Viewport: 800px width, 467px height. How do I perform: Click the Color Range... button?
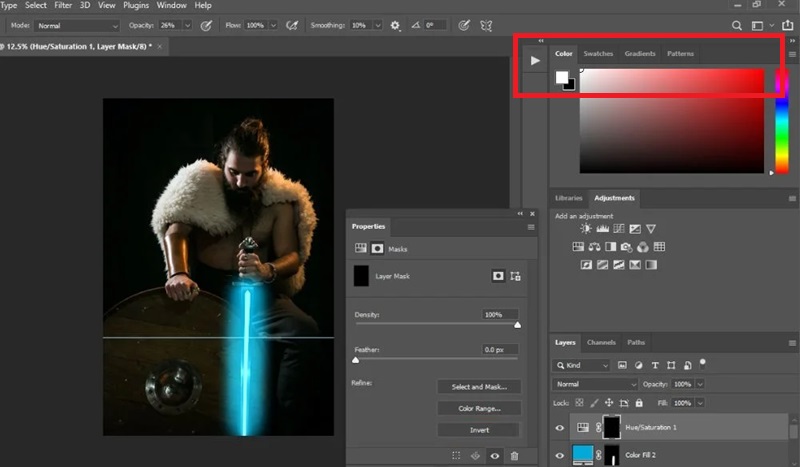click(x=479, y=408)
